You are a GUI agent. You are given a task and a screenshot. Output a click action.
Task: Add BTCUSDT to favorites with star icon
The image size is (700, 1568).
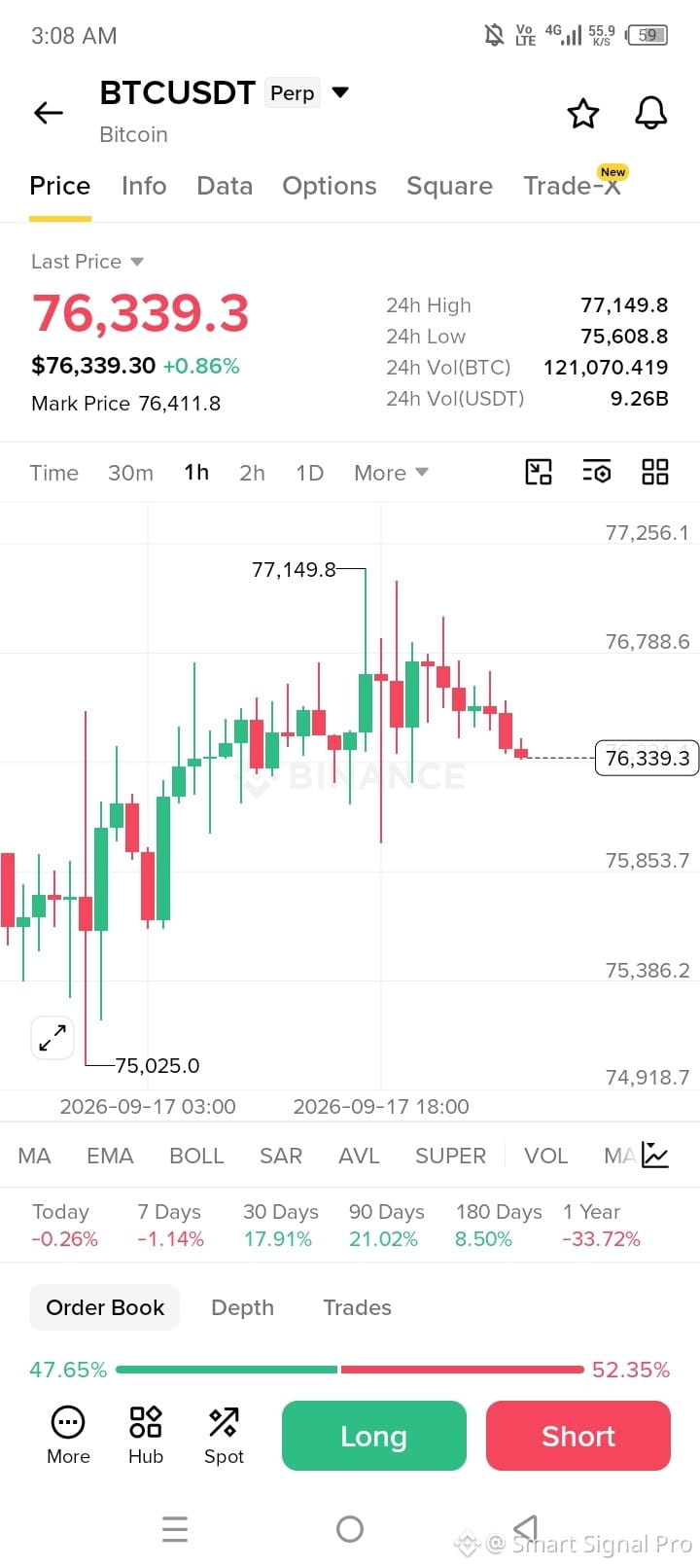[x=583, y=114]
